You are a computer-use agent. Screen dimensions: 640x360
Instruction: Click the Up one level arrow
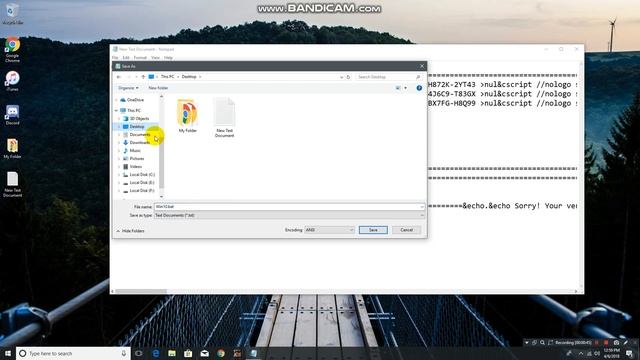pos(143,77)
